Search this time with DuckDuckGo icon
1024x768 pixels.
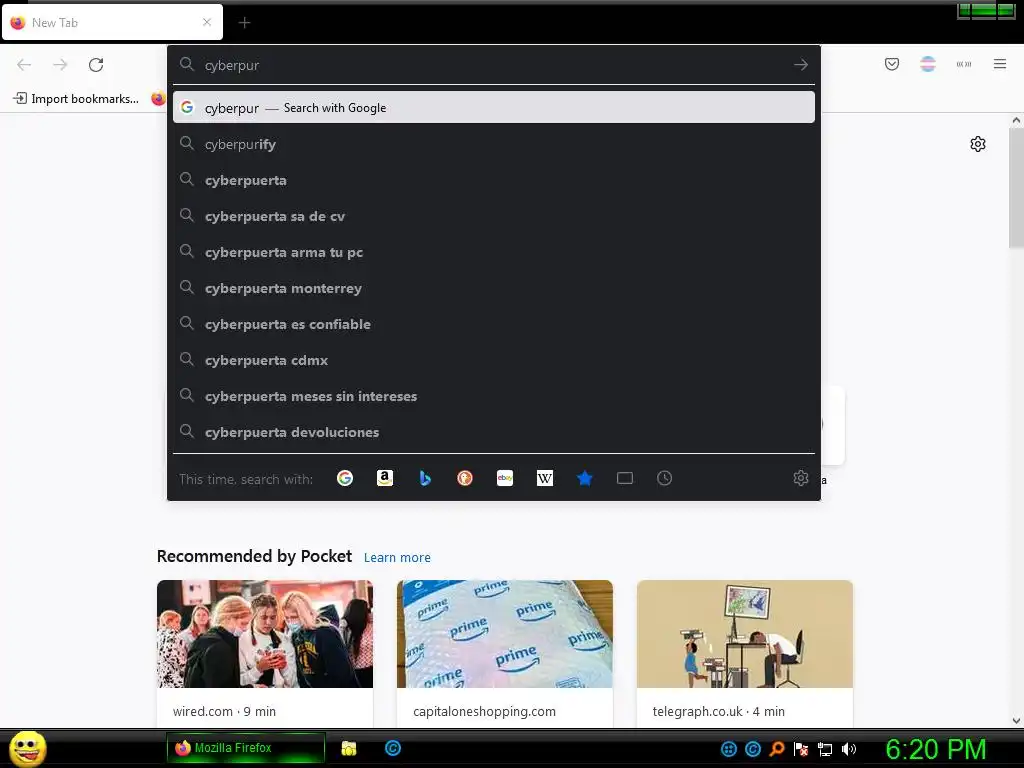tap(465, 478)
